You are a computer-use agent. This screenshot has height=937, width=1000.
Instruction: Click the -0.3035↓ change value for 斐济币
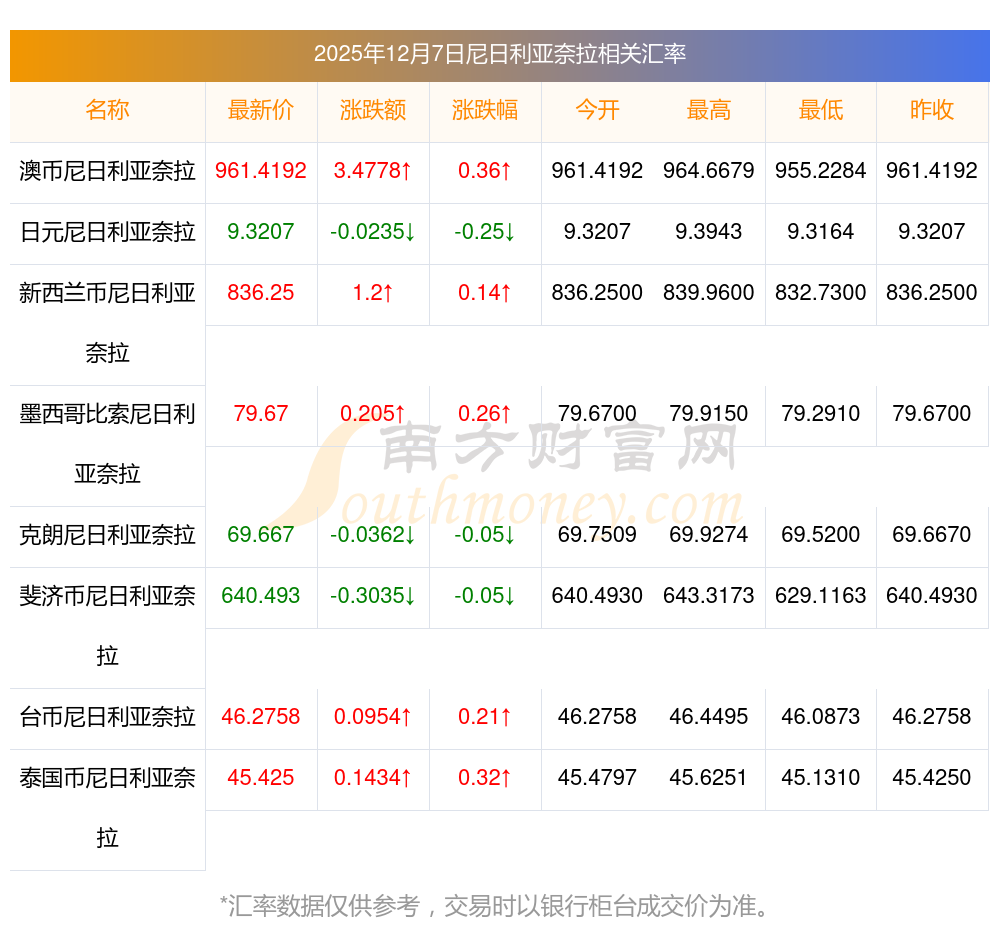(x=373, y=596)
